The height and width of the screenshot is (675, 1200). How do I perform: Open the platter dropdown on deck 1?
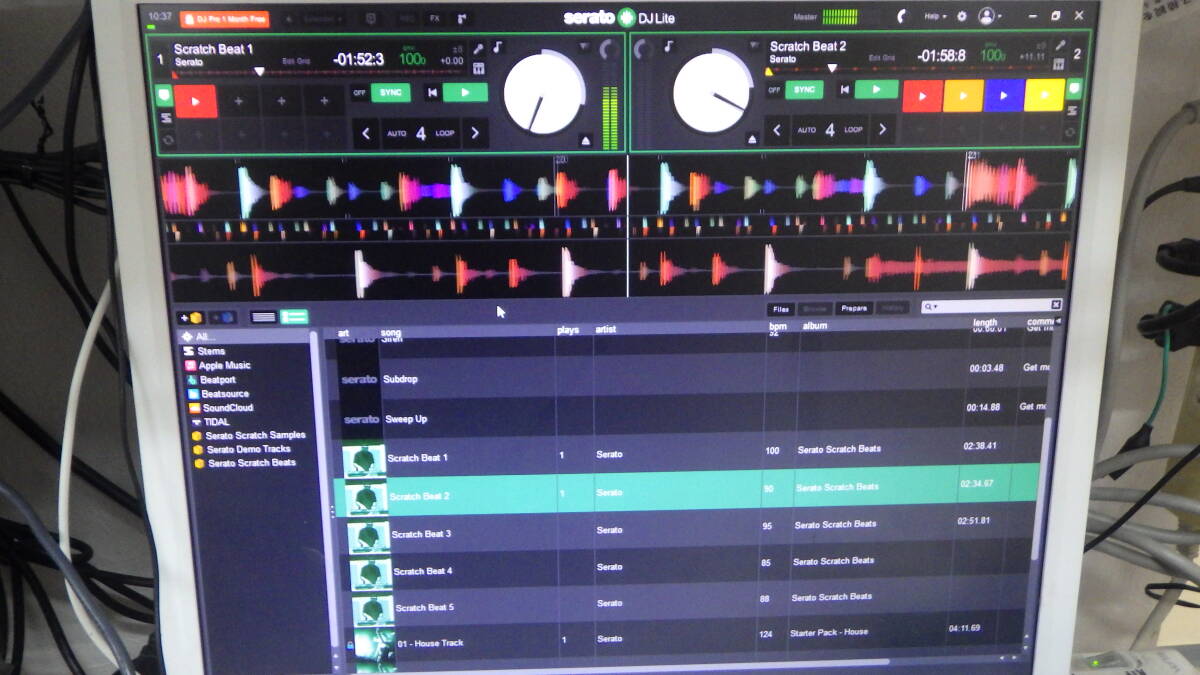584,47
